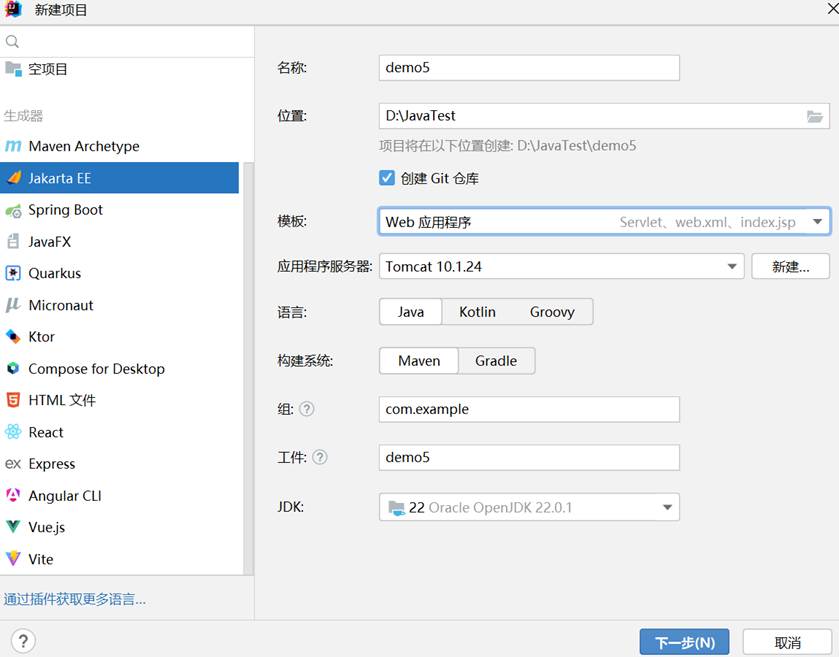Select the Micronaut generator label
This screenshot has width=839, height=657.
click(x=60, y=305)
